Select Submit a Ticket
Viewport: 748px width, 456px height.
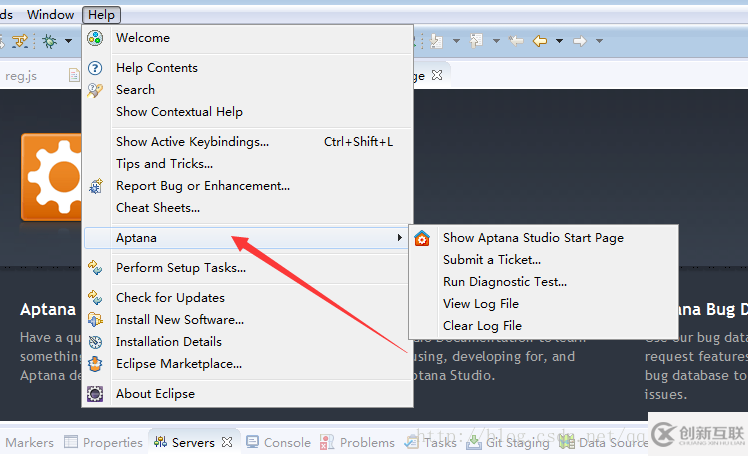click(543, 259)
